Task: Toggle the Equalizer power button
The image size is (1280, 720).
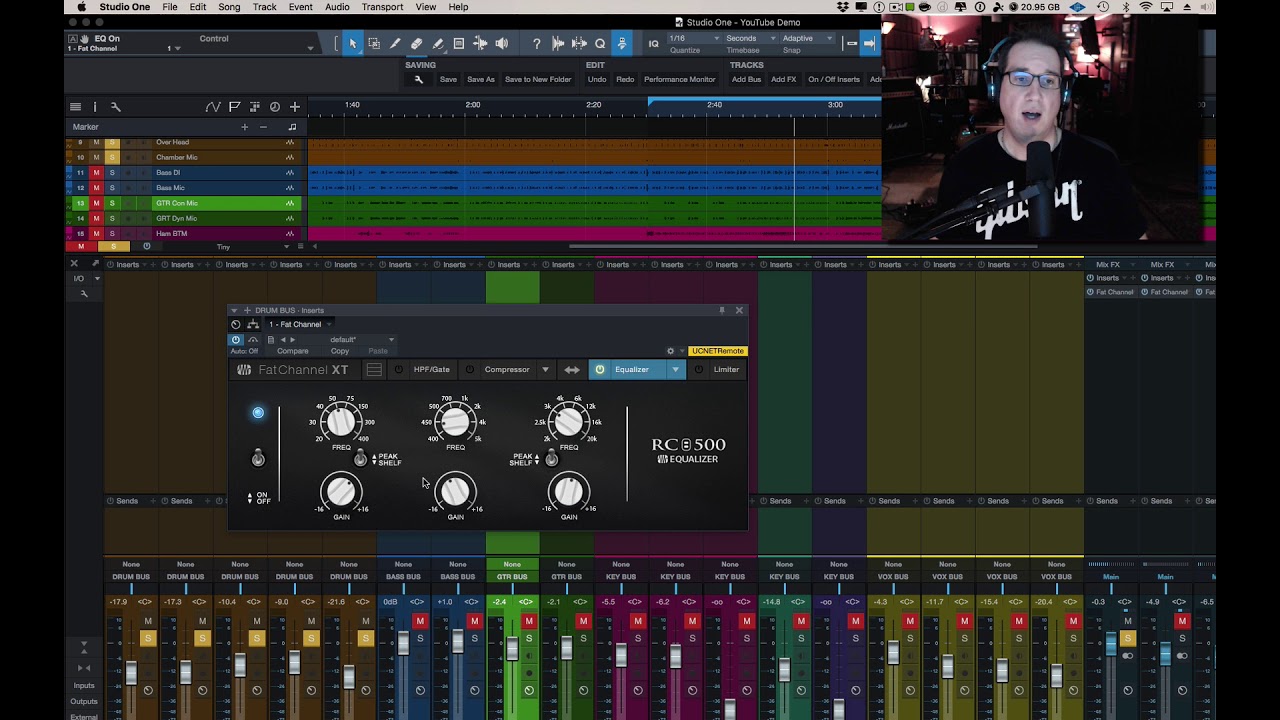Action: click(600, 370)
